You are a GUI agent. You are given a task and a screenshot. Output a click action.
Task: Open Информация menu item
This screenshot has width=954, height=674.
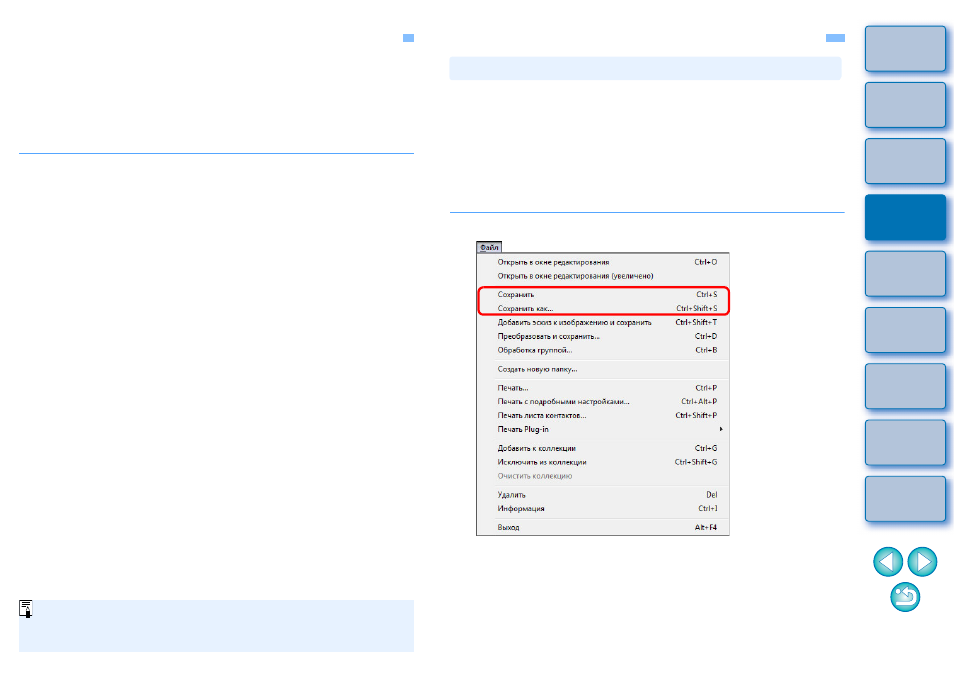click(x=602, y=509)
